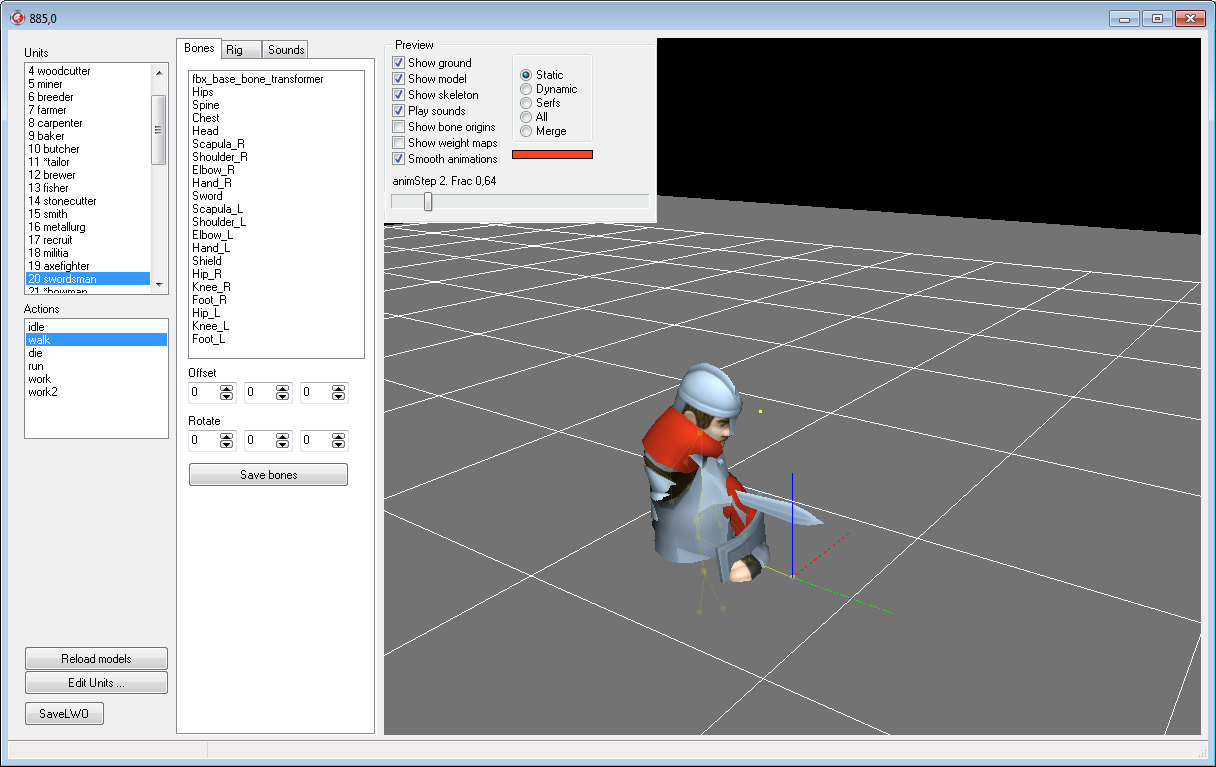Select the walk action

click(x=96, y=340)
